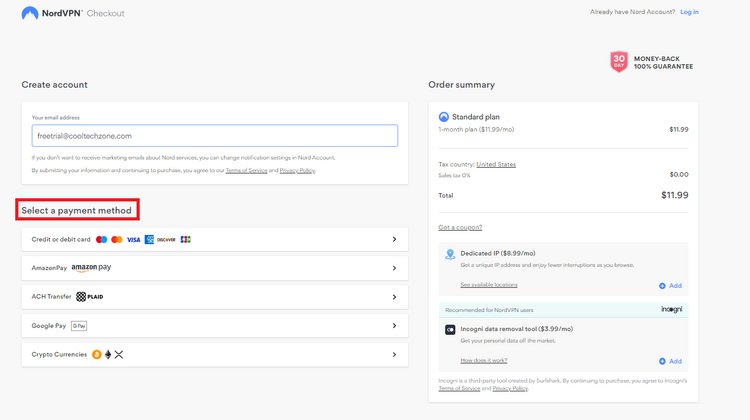This screenshot has height=420, width=750.
Task: Open Incogni's Terms of Service link
Action: point(459,388)
